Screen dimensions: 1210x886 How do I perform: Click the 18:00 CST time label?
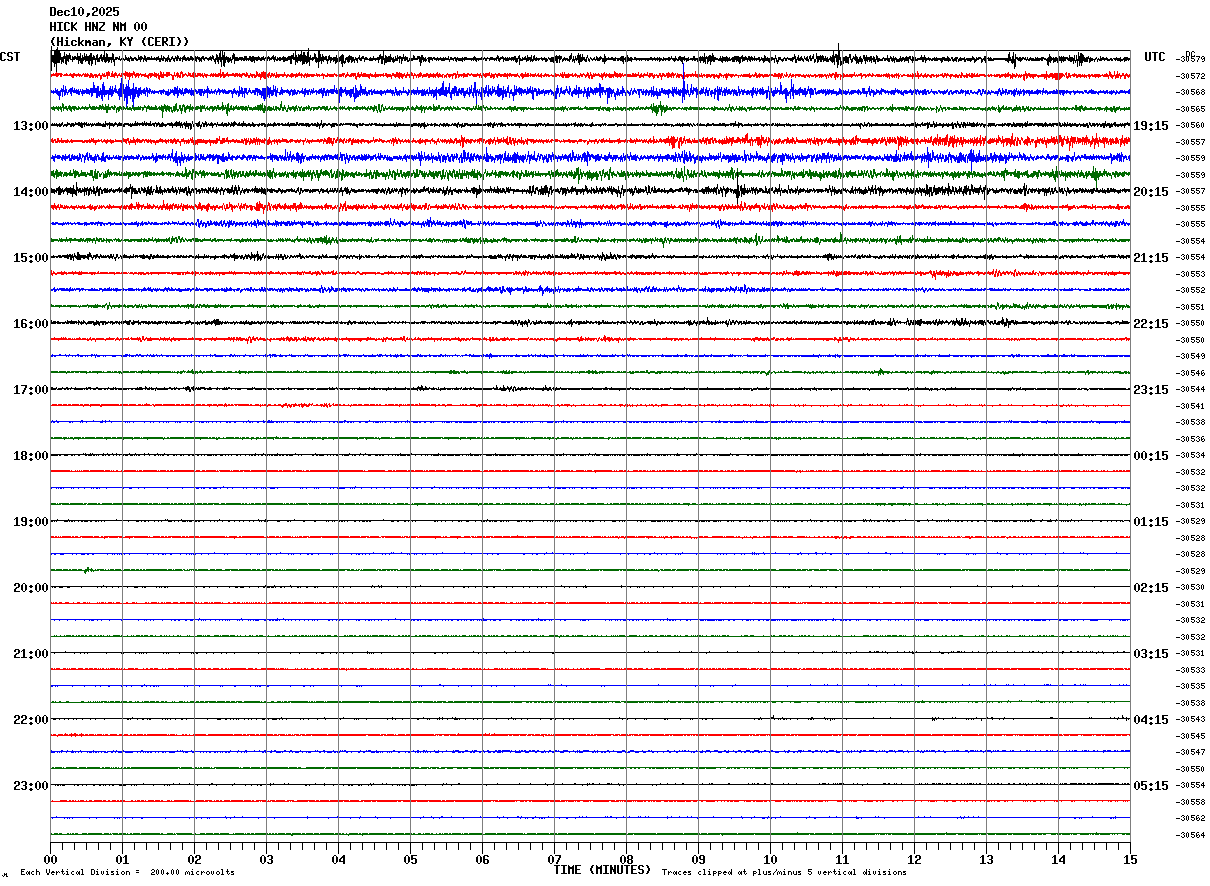tap(30, 456)
